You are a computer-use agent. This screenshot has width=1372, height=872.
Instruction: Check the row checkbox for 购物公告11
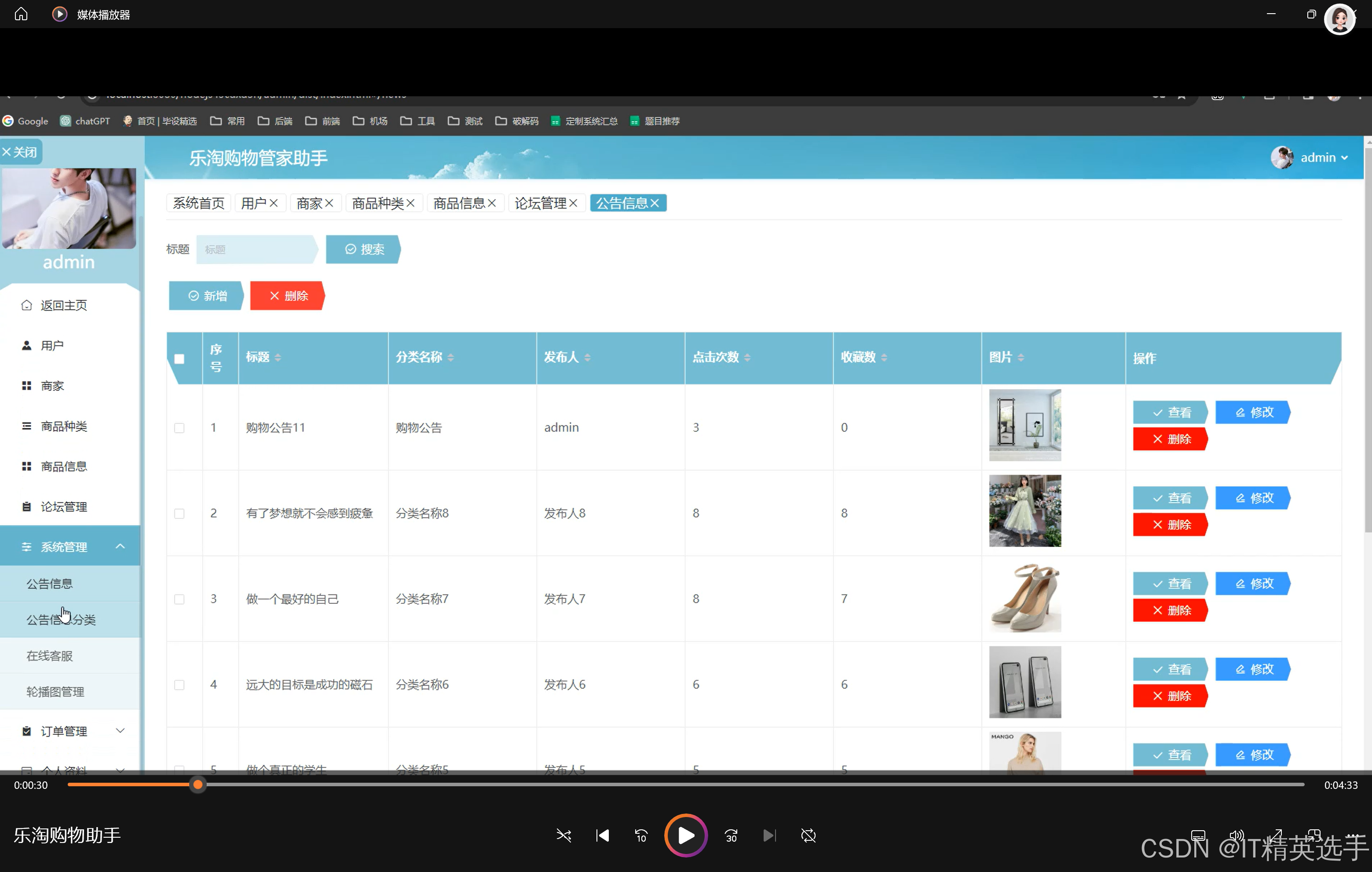click(179, 428)
